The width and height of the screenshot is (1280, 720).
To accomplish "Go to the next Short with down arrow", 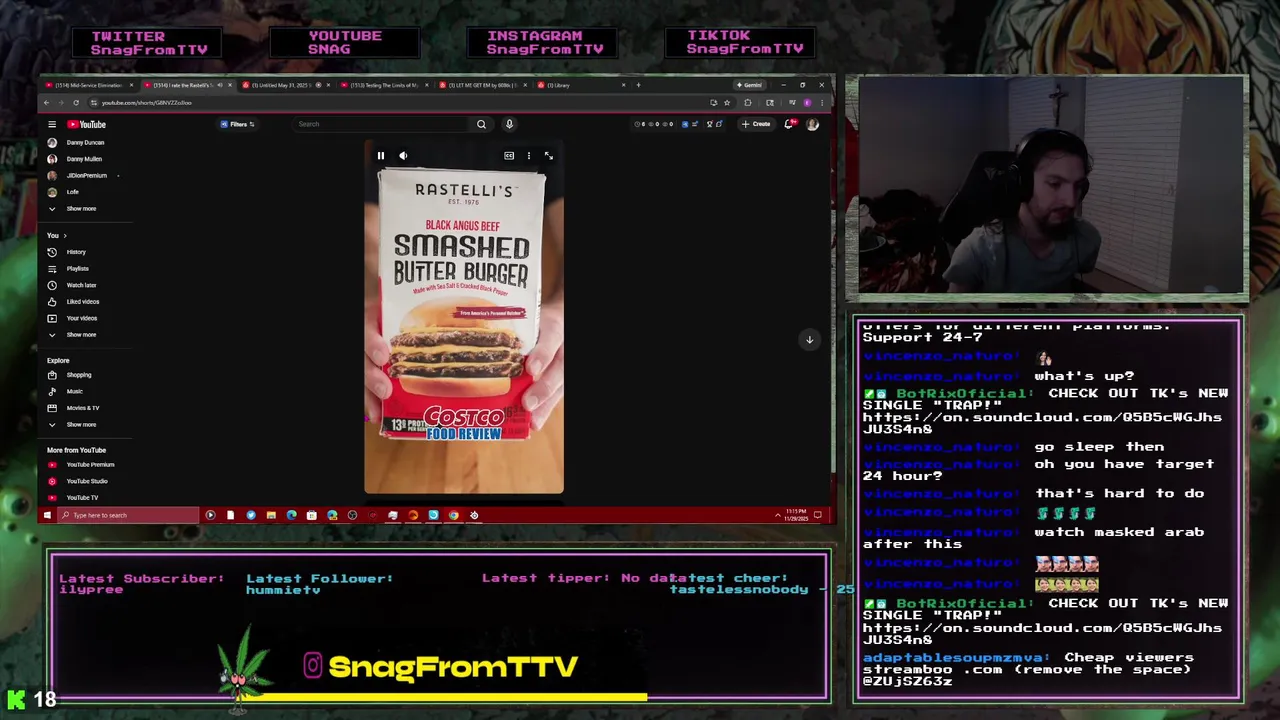I will pos(810,339).
